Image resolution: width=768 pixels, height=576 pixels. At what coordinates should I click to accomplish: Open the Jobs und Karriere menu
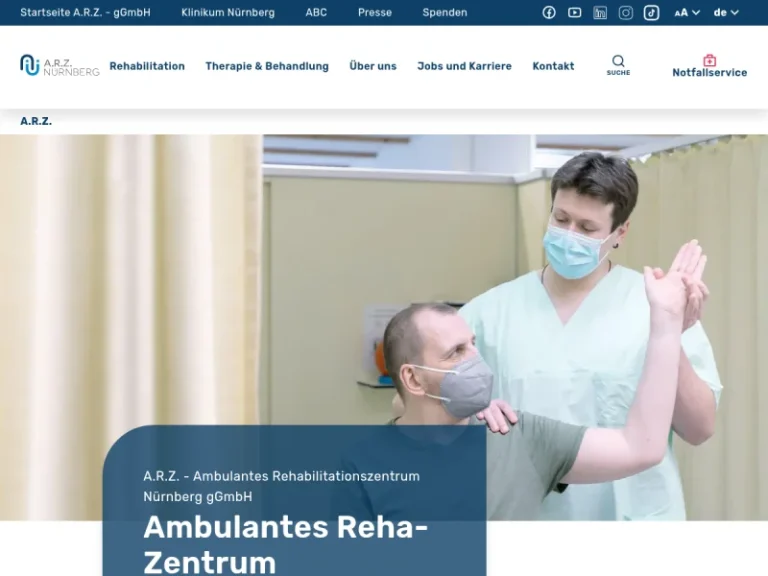[x=464, y=66]
